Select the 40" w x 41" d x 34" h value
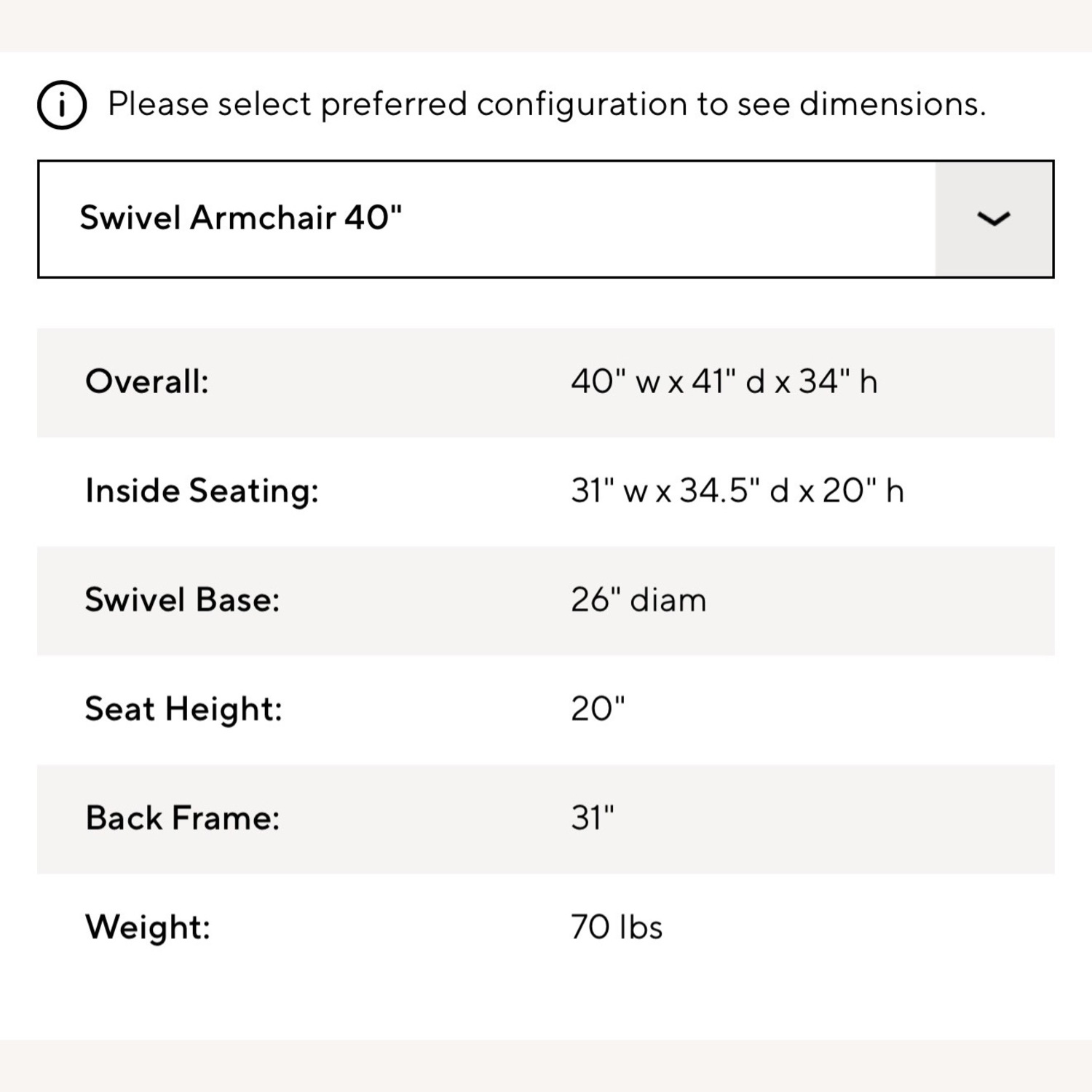Image resolution: width=1092 pixels, height=1092 pixels. click(x=724, y=381)
